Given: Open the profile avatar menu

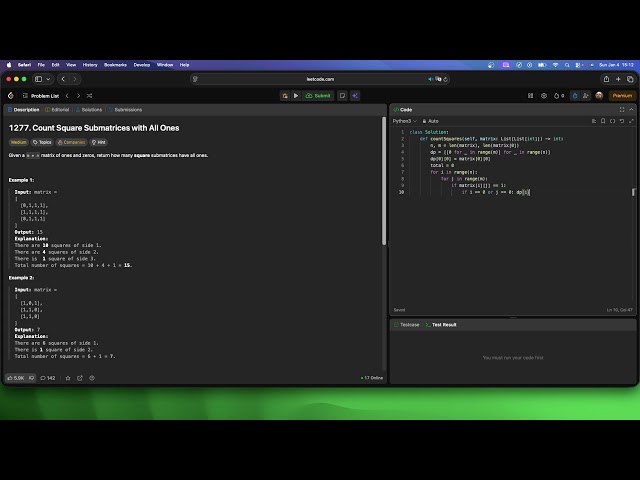Looking at the screenshot, I should pos(599,96).
